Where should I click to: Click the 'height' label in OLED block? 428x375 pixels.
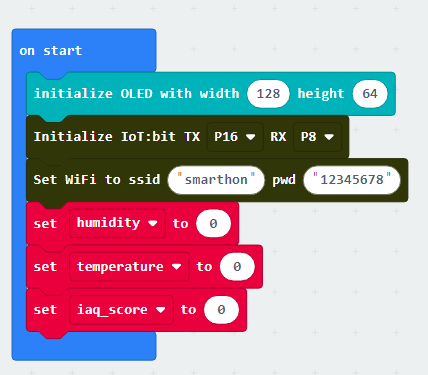(x=321, y=94)
